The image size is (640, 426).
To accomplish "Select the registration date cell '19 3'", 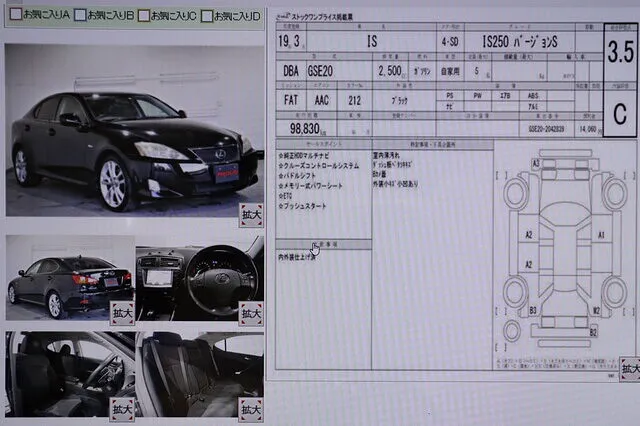I will tap(291, 41).
